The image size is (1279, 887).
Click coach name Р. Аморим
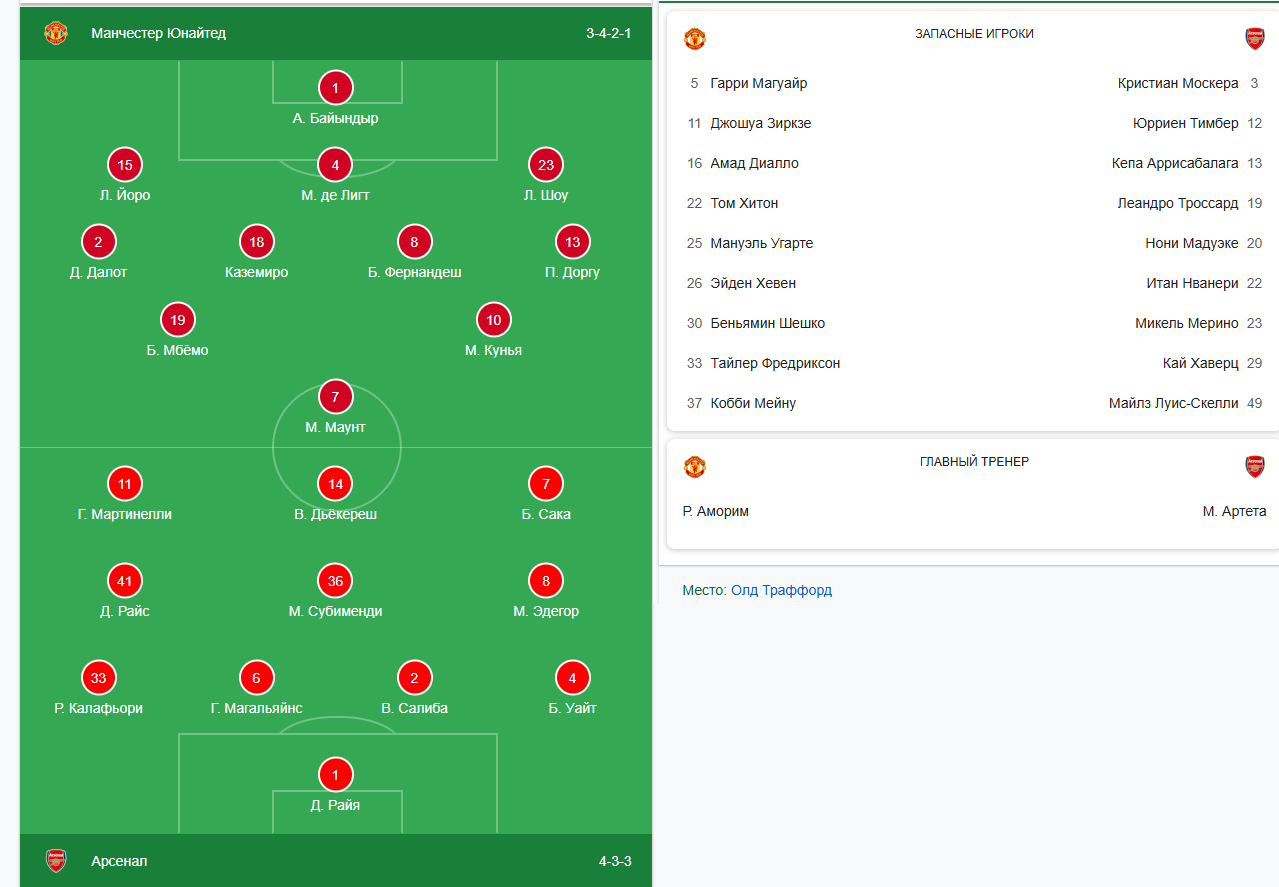(x=716, y=511)
